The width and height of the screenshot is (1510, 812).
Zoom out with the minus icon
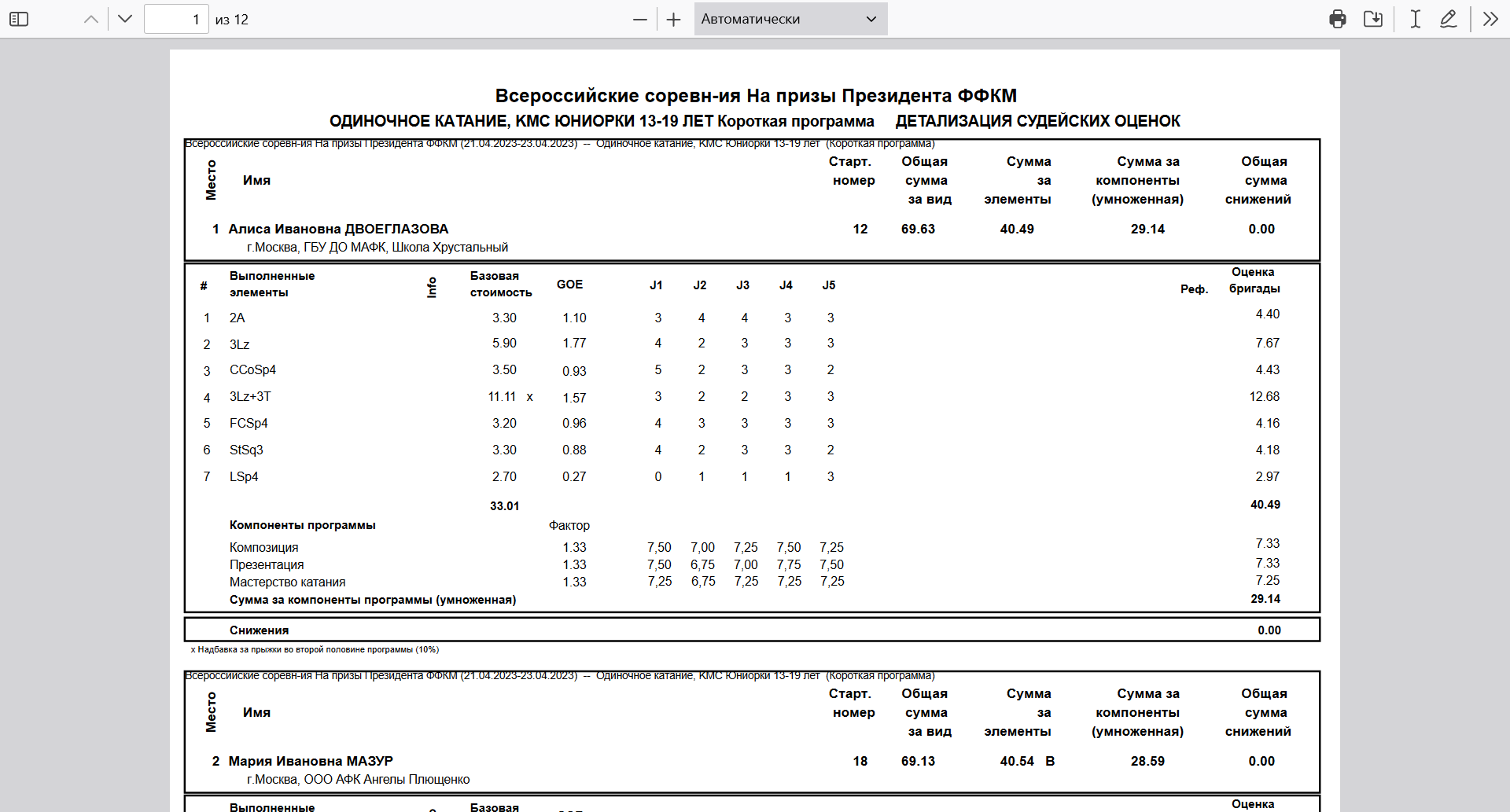pyautogui.click(x=640, y=19)
